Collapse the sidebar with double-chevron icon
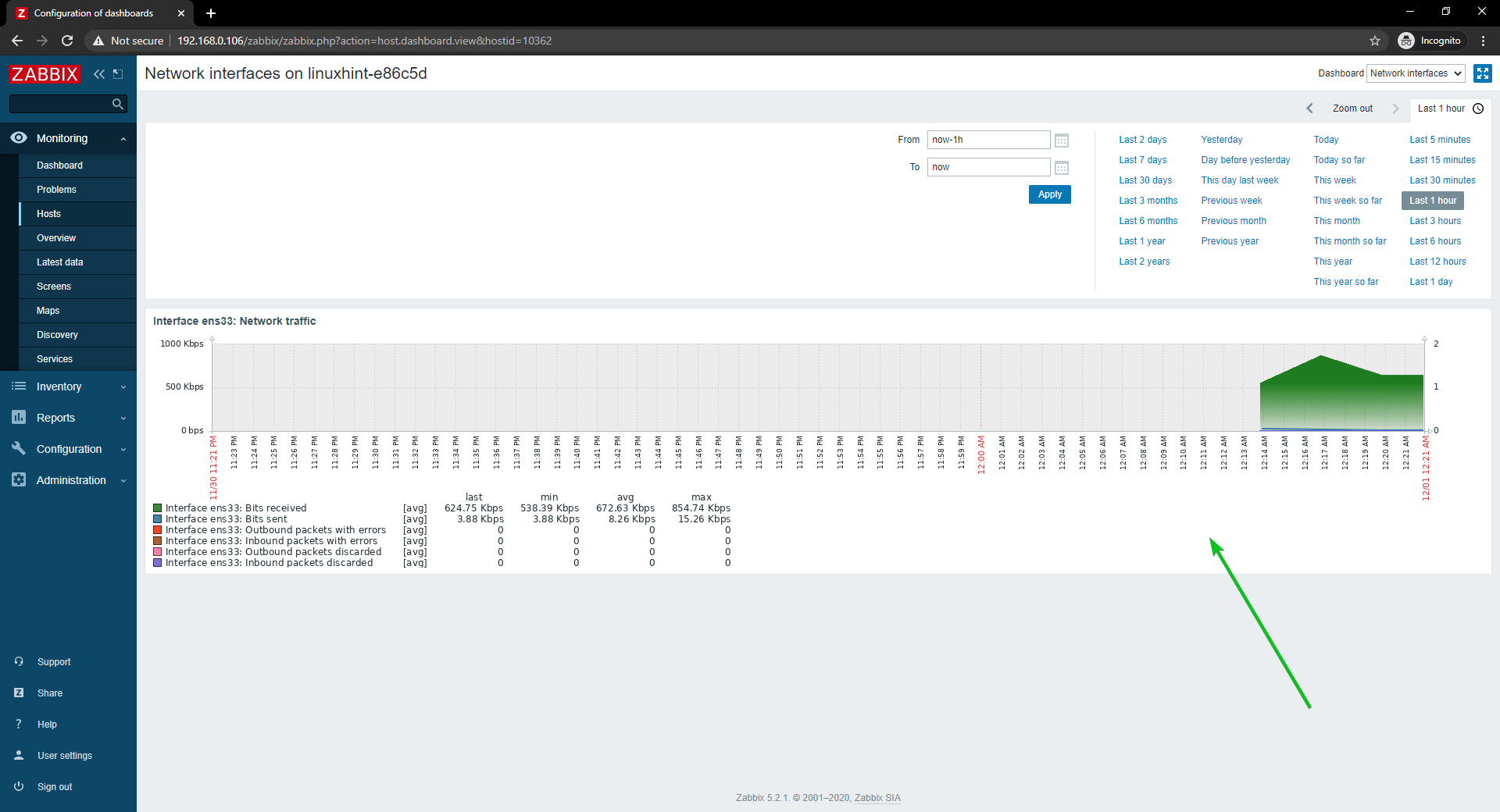1500x812 pixels. tap(98, 74)
